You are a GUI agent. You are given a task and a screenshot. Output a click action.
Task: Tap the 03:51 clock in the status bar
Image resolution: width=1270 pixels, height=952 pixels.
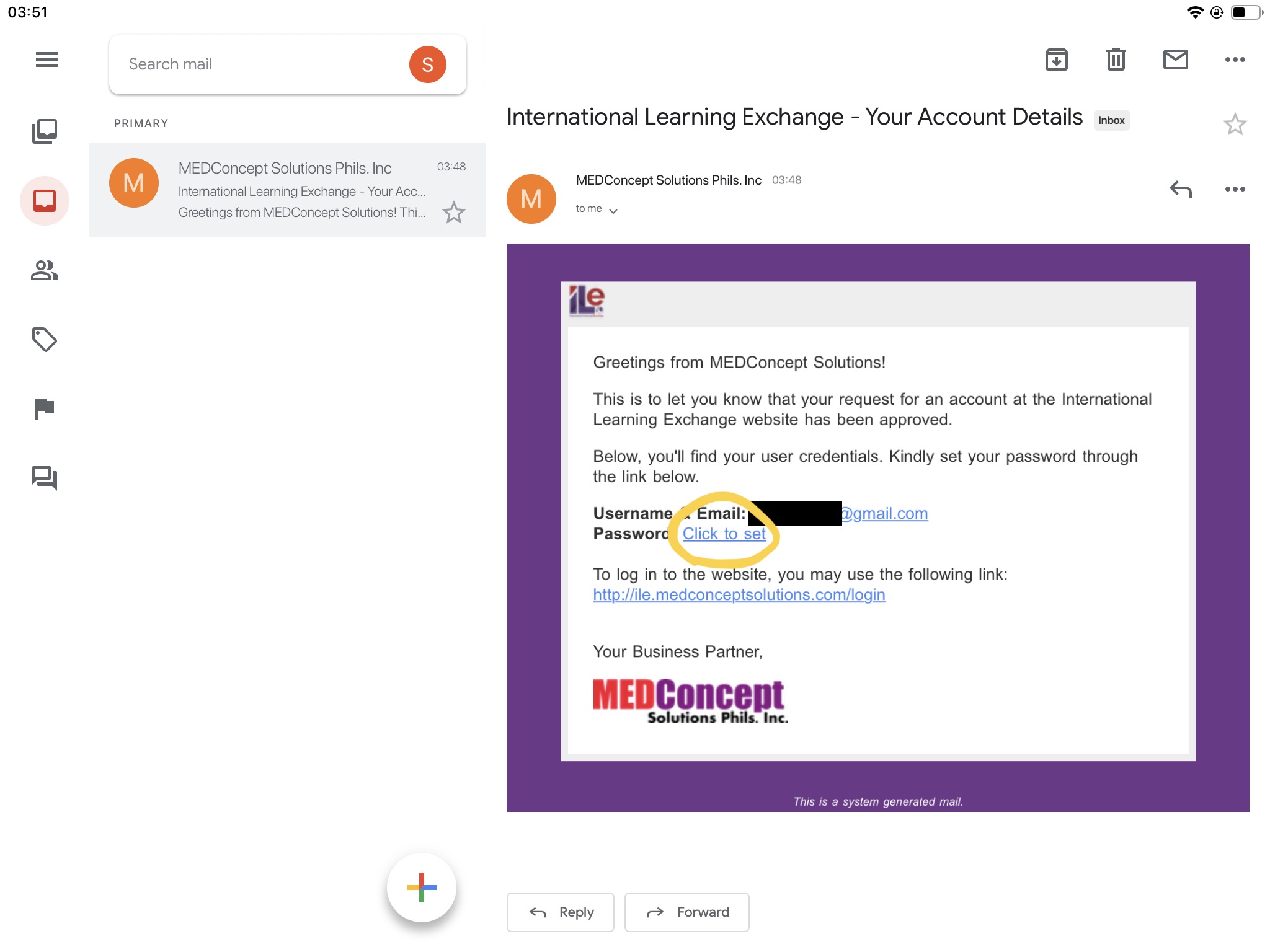coord(28,12)
